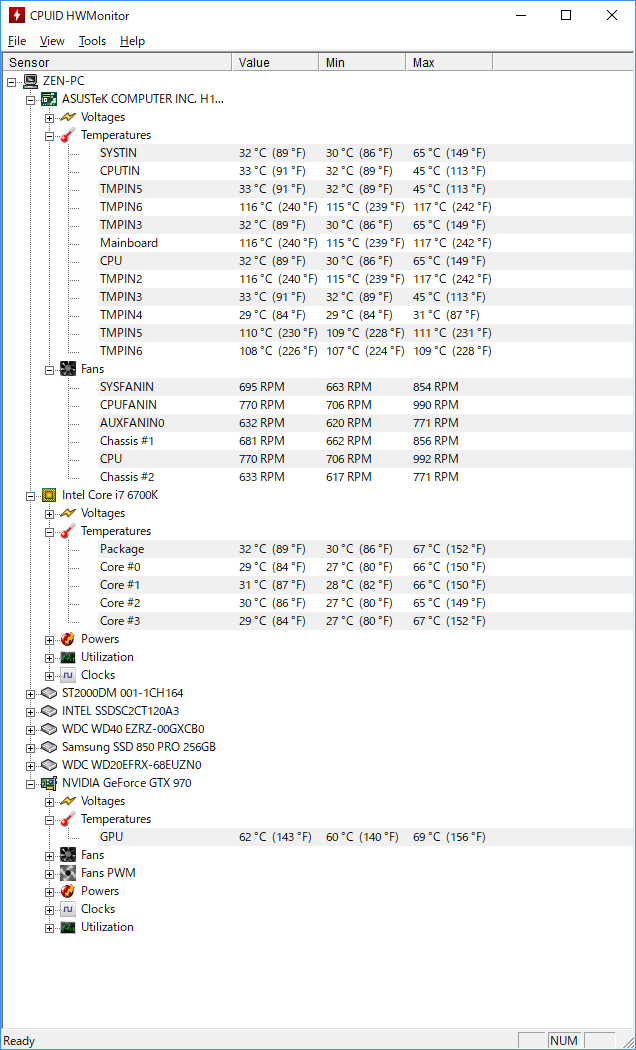This screenshot has width=636, height=1050.
Task: Click the CPU Voltages lightning icon
Action: [x=68, y=513]
